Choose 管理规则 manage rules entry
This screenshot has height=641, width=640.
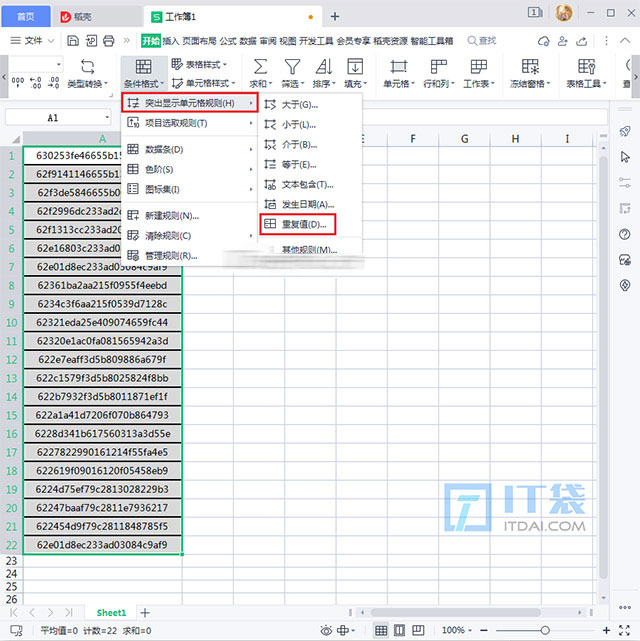(190, 256)
